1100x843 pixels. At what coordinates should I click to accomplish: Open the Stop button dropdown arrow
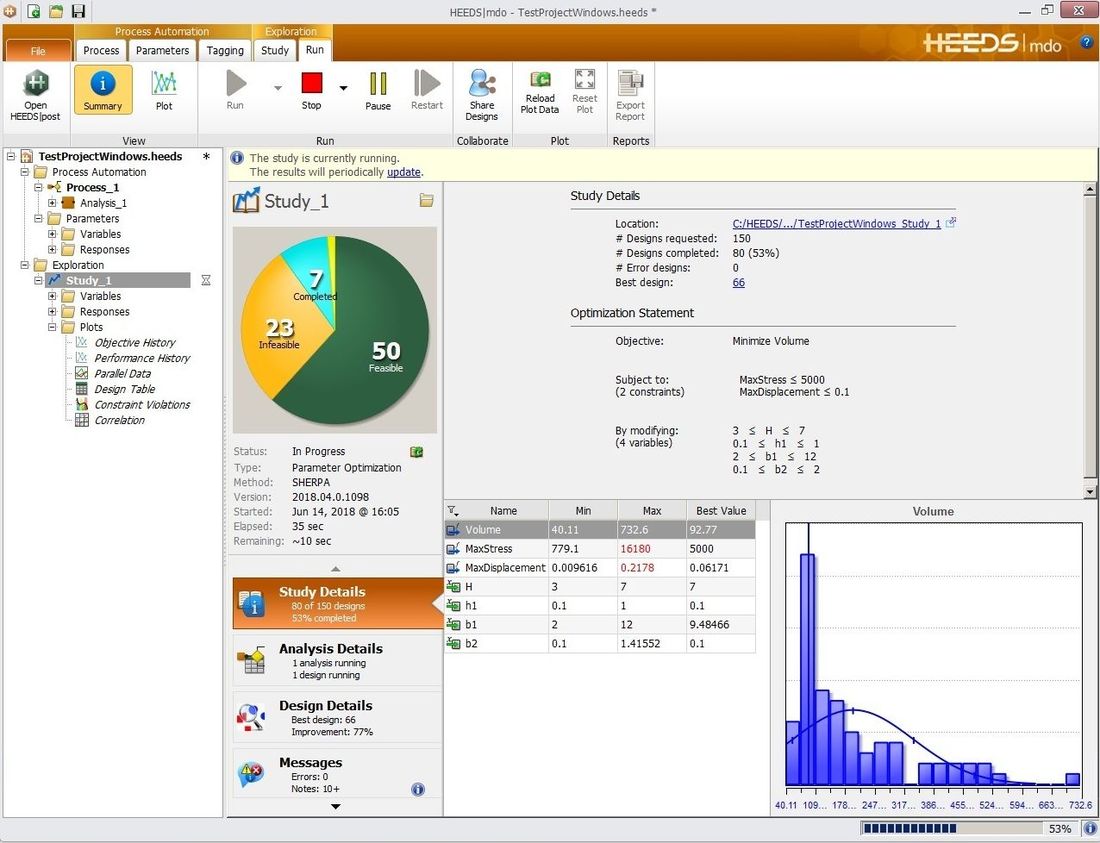pos(343,88)
